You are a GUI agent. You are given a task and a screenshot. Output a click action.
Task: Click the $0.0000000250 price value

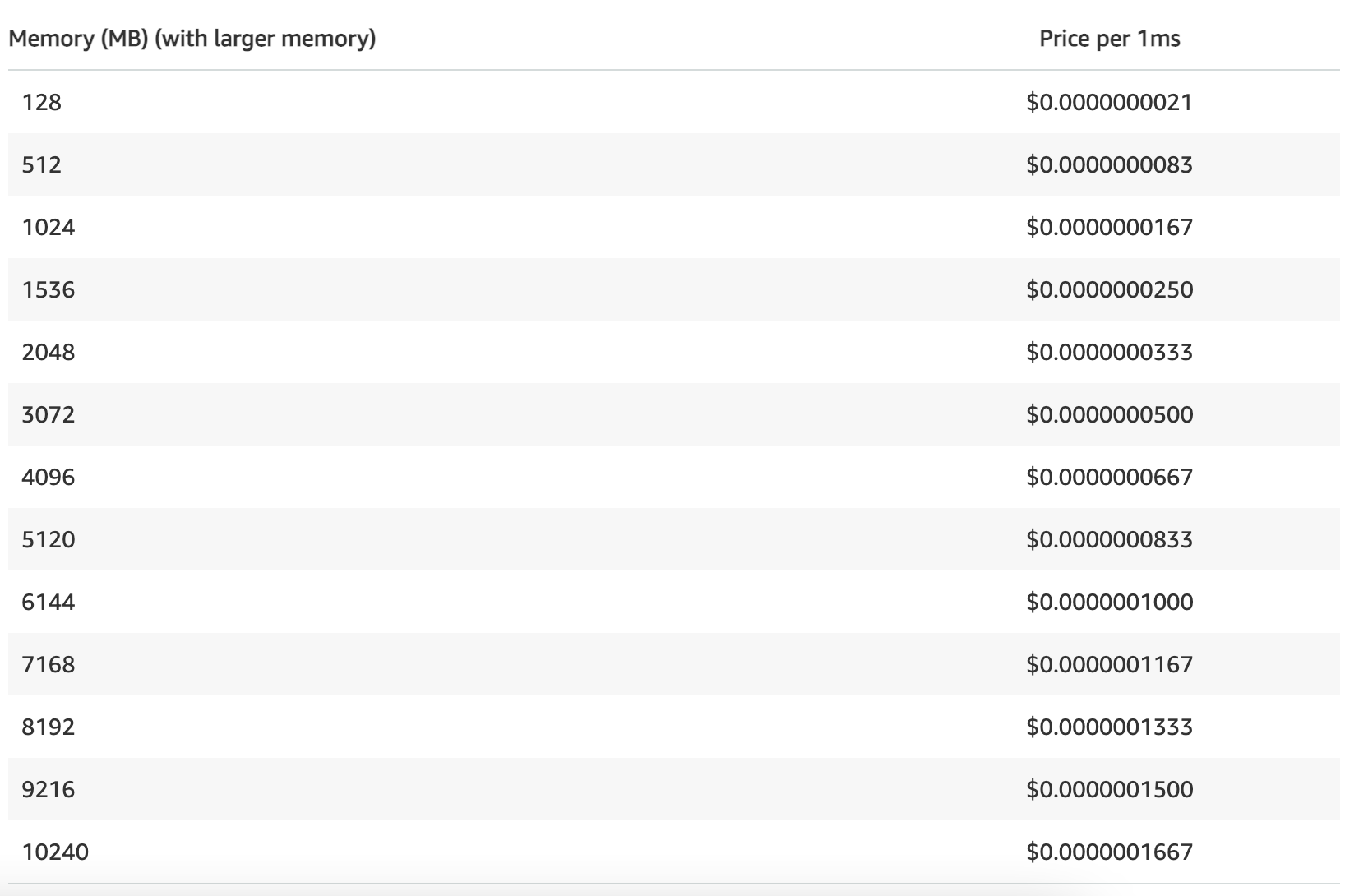pyautogui.click(x=1109, y=289)
